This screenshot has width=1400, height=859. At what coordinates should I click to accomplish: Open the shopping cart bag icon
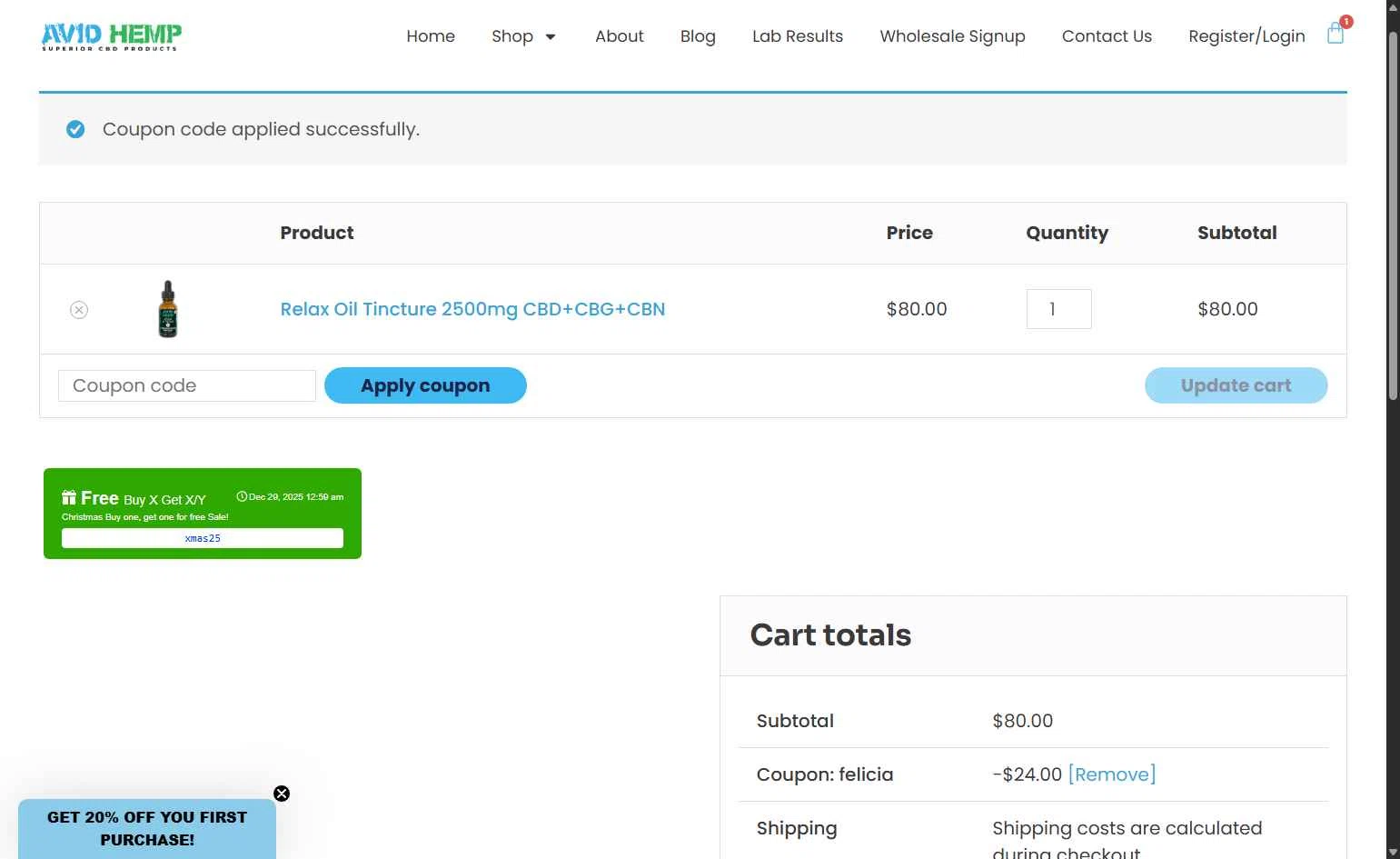[1335, 35]
